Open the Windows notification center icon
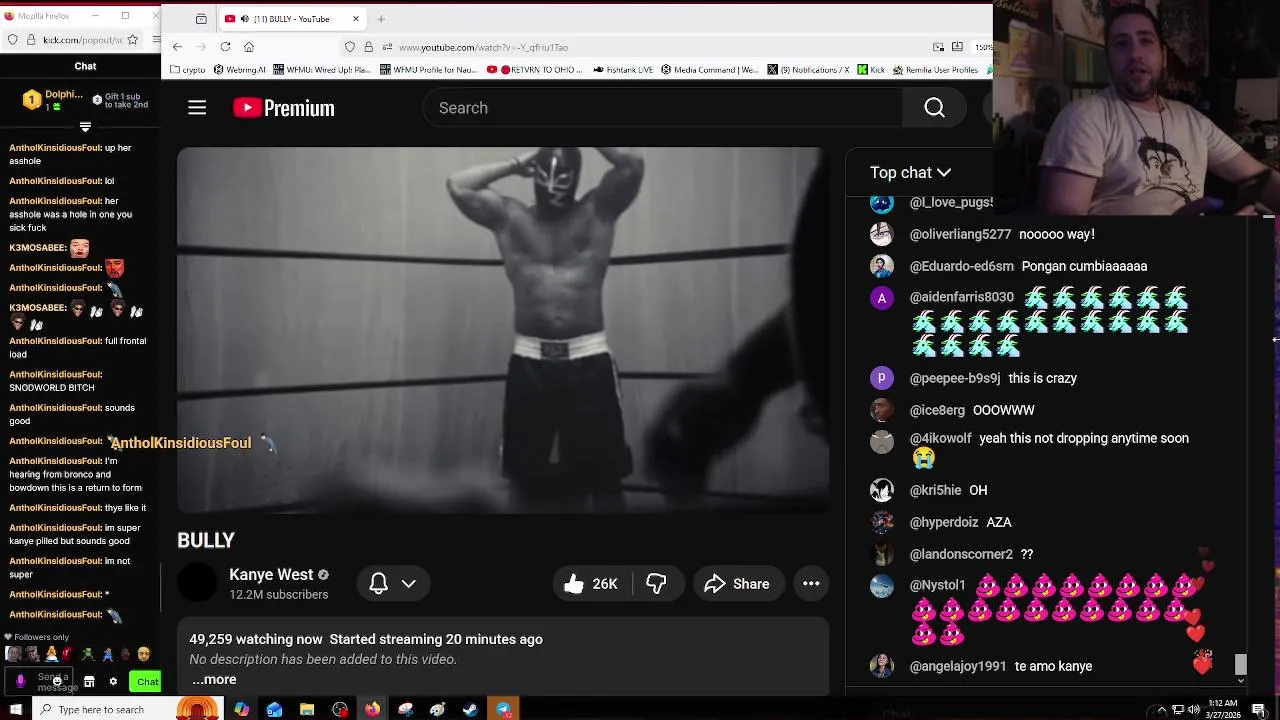1280x720 pixels. click(1259, 709)
